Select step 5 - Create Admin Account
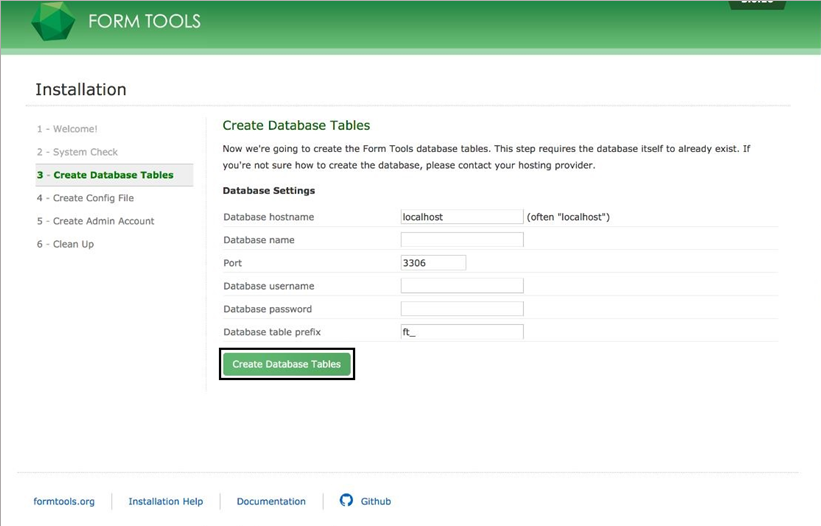 point(95,221)
